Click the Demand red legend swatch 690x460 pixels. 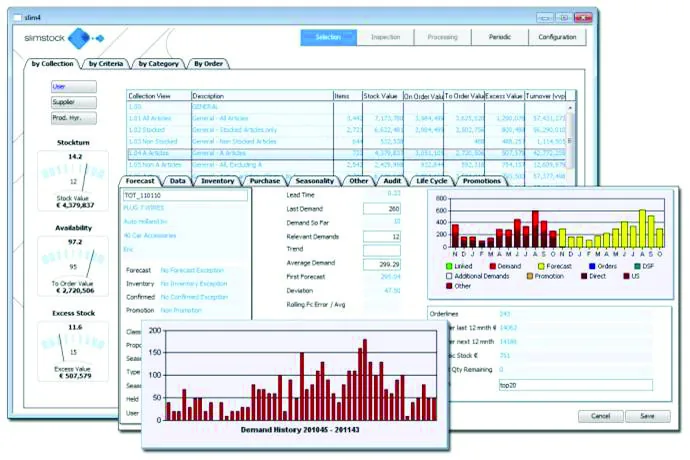tap(493, 266)
